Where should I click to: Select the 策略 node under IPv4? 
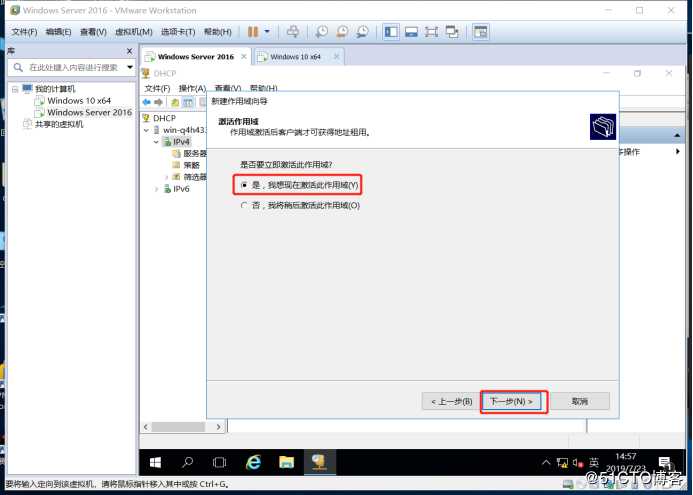[191, 165]
